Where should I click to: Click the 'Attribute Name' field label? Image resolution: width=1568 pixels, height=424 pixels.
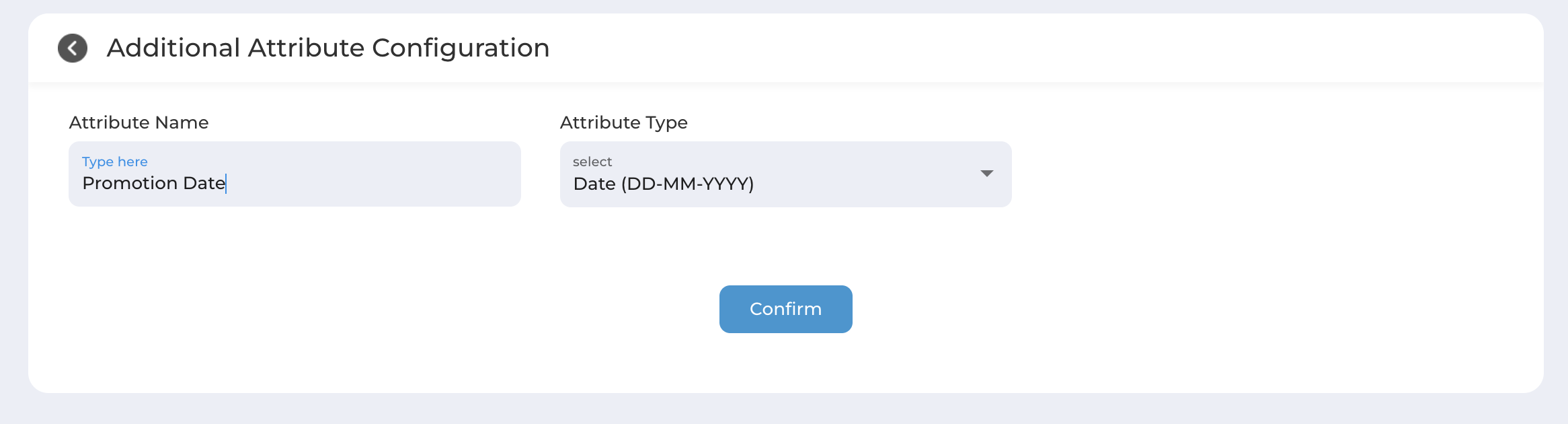pos(139,122)
